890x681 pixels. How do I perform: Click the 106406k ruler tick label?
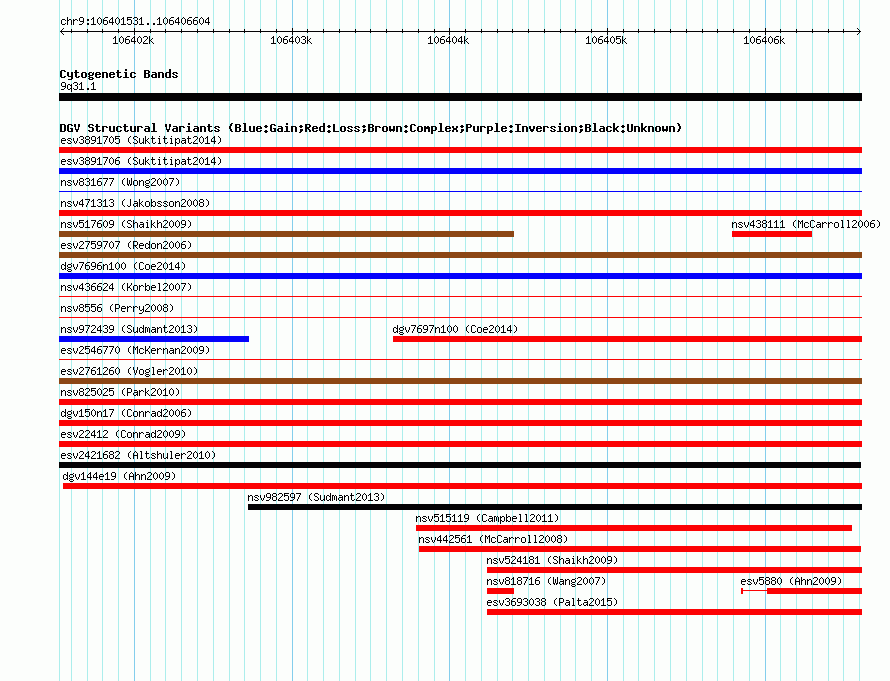pos(764,40)
